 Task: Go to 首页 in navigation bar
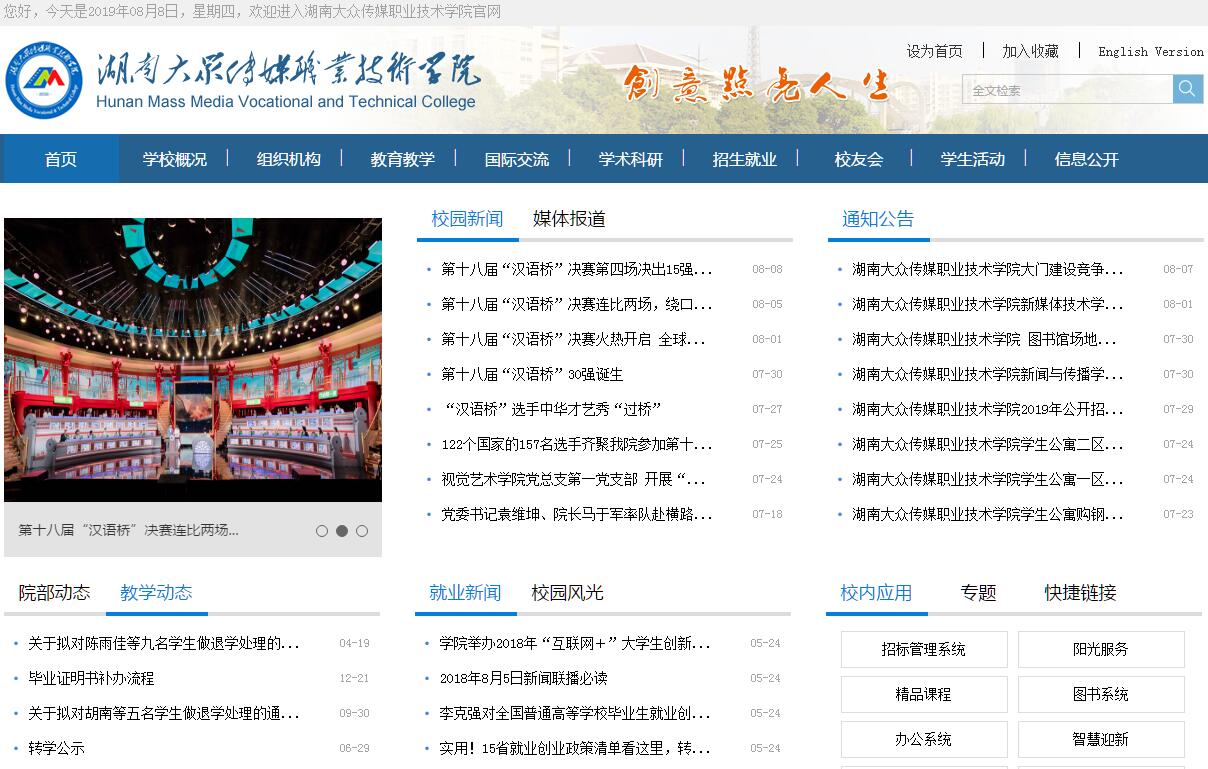tap(61, 159)
